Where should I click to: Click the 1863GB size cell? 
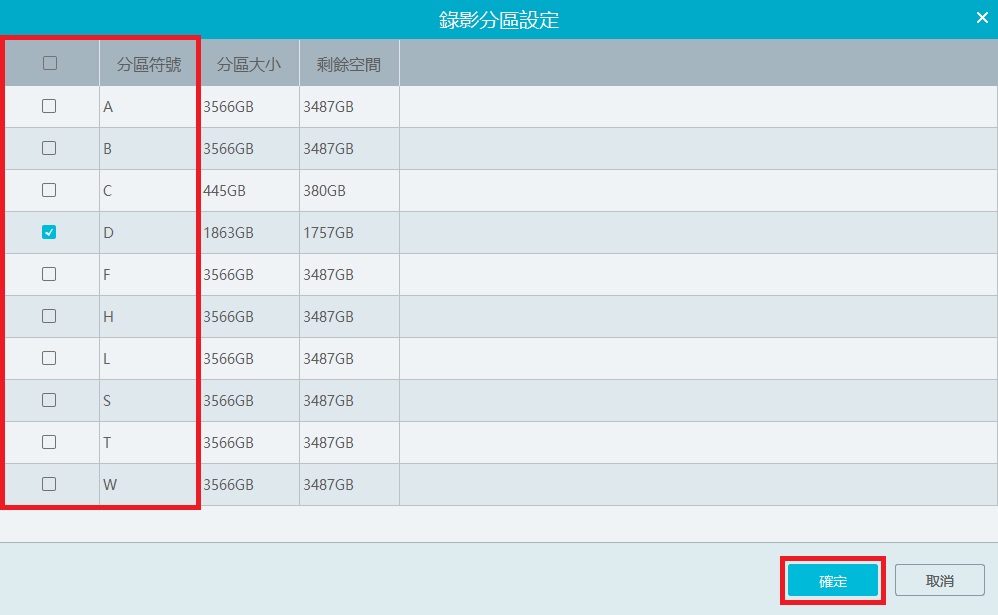click(250, 232)
